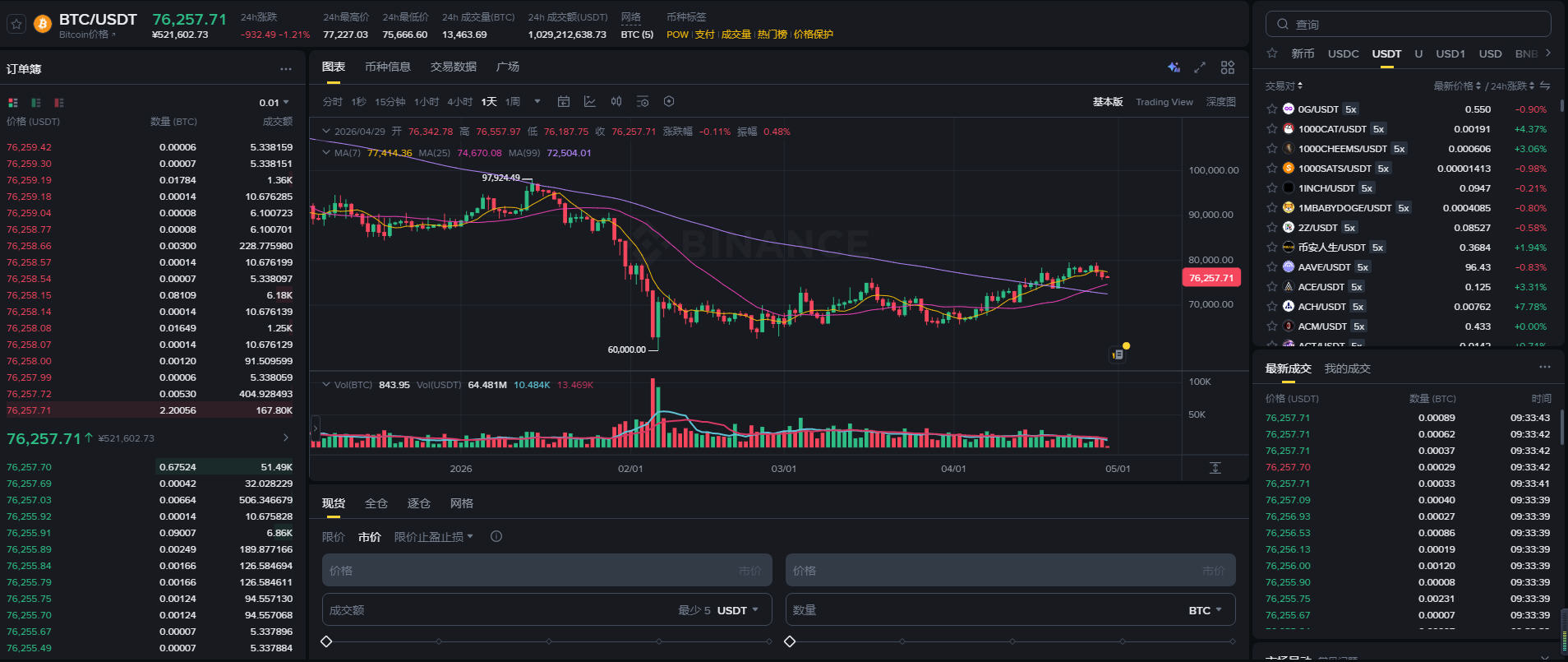Select the 15分钟 time interval
The width and height of the screenshot is (1568, 662).
tap(390, 102)
